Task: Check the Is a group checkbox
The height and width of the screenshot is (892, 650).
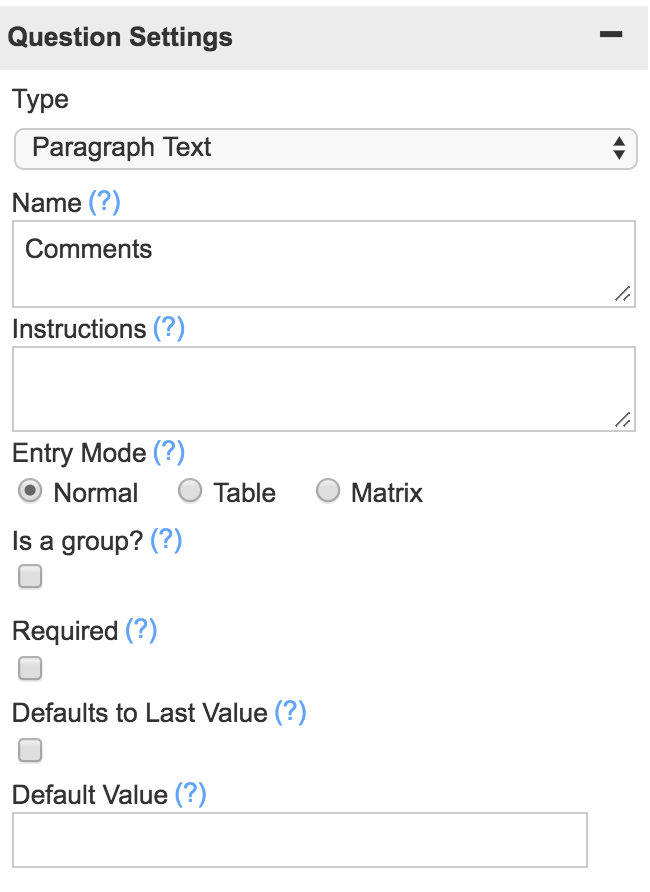Action: click(x=29, y=577)
